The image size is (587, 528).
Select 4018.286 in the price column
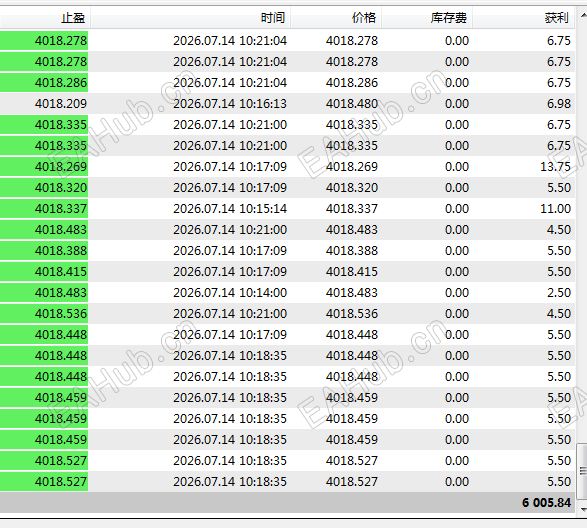point(352,82)
